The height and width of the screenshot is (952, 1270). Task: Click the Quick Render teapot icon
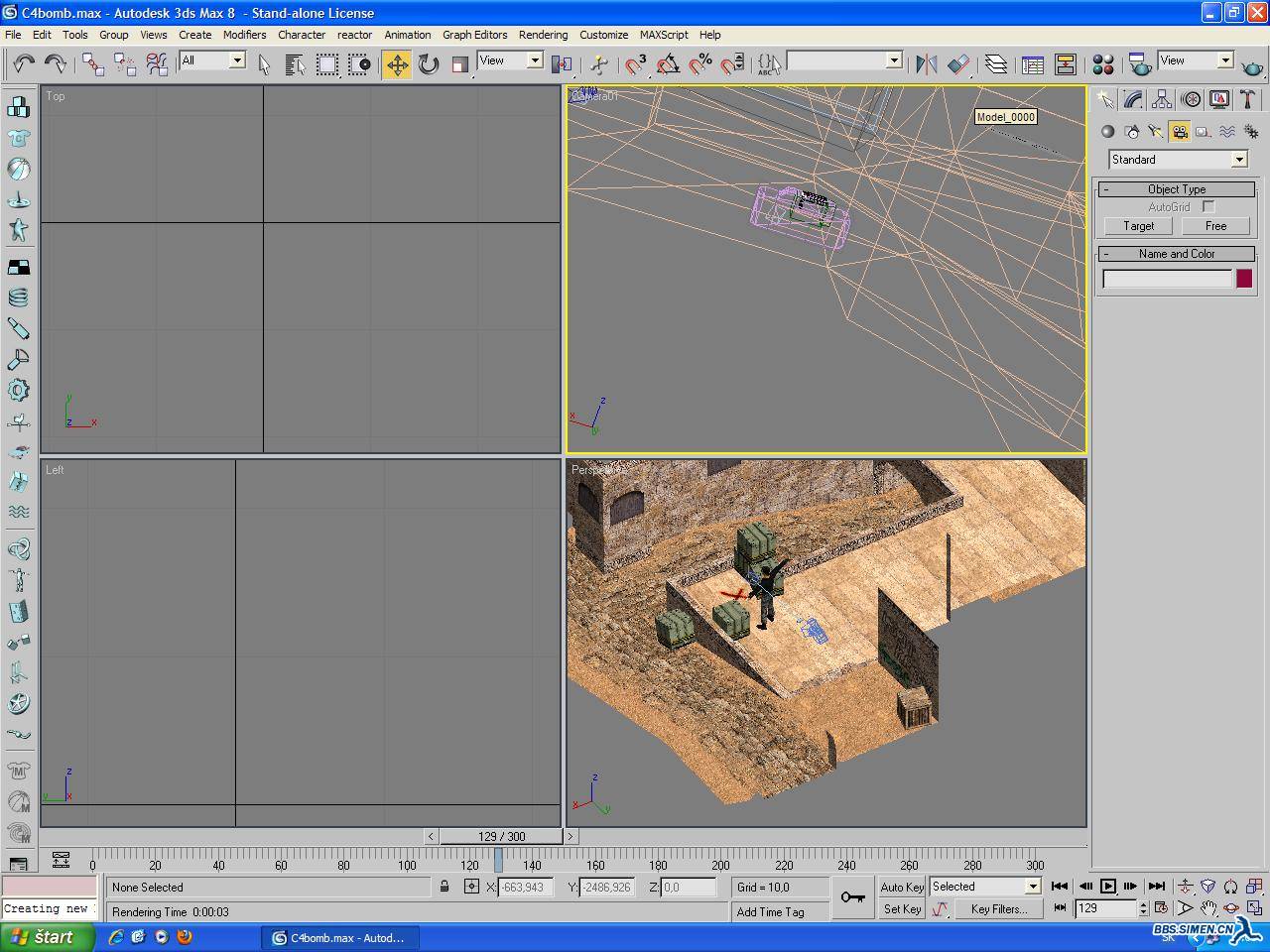(x=1252, y=66)
